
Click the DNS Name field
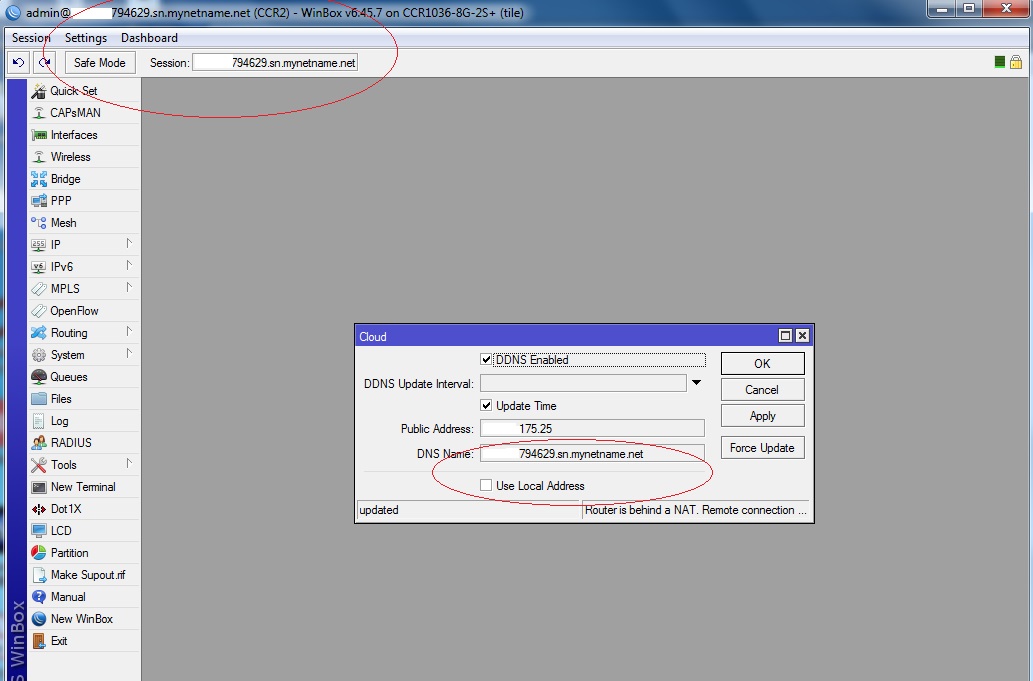coord(592,454)
